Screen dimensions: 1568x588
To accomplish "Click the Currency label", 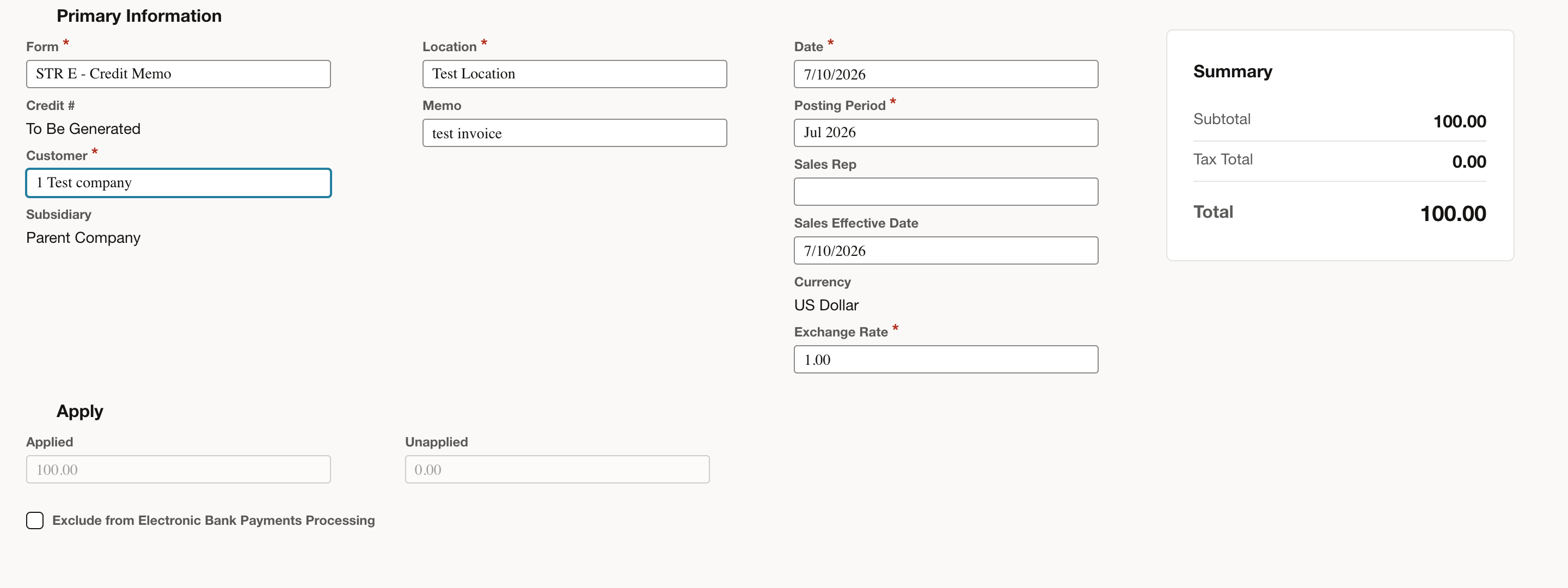I will coord(822,282).
